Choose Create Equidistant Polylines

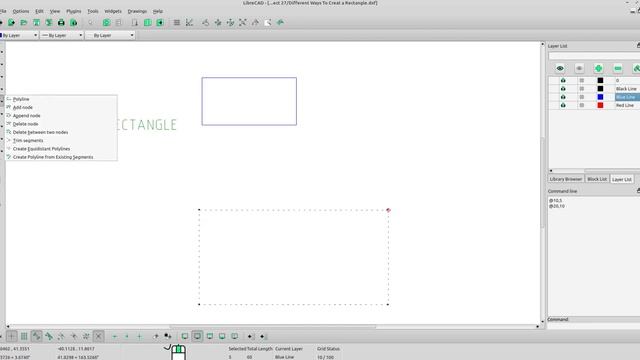pos(61,149)
